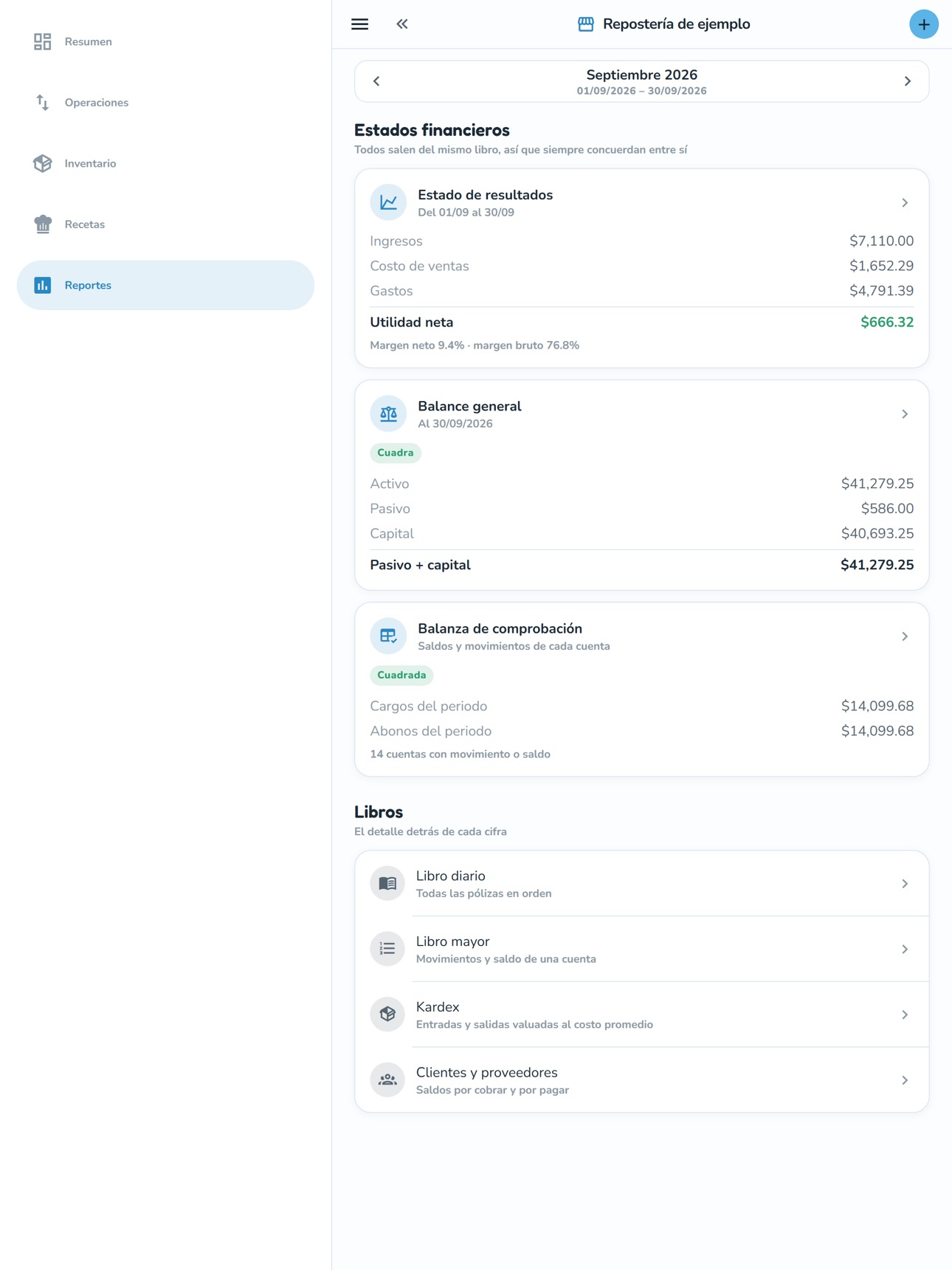Viewport: 952px width, 1270px height.
Task: Open the Balanza de comprobación title
Action: (x=500, y=628)
